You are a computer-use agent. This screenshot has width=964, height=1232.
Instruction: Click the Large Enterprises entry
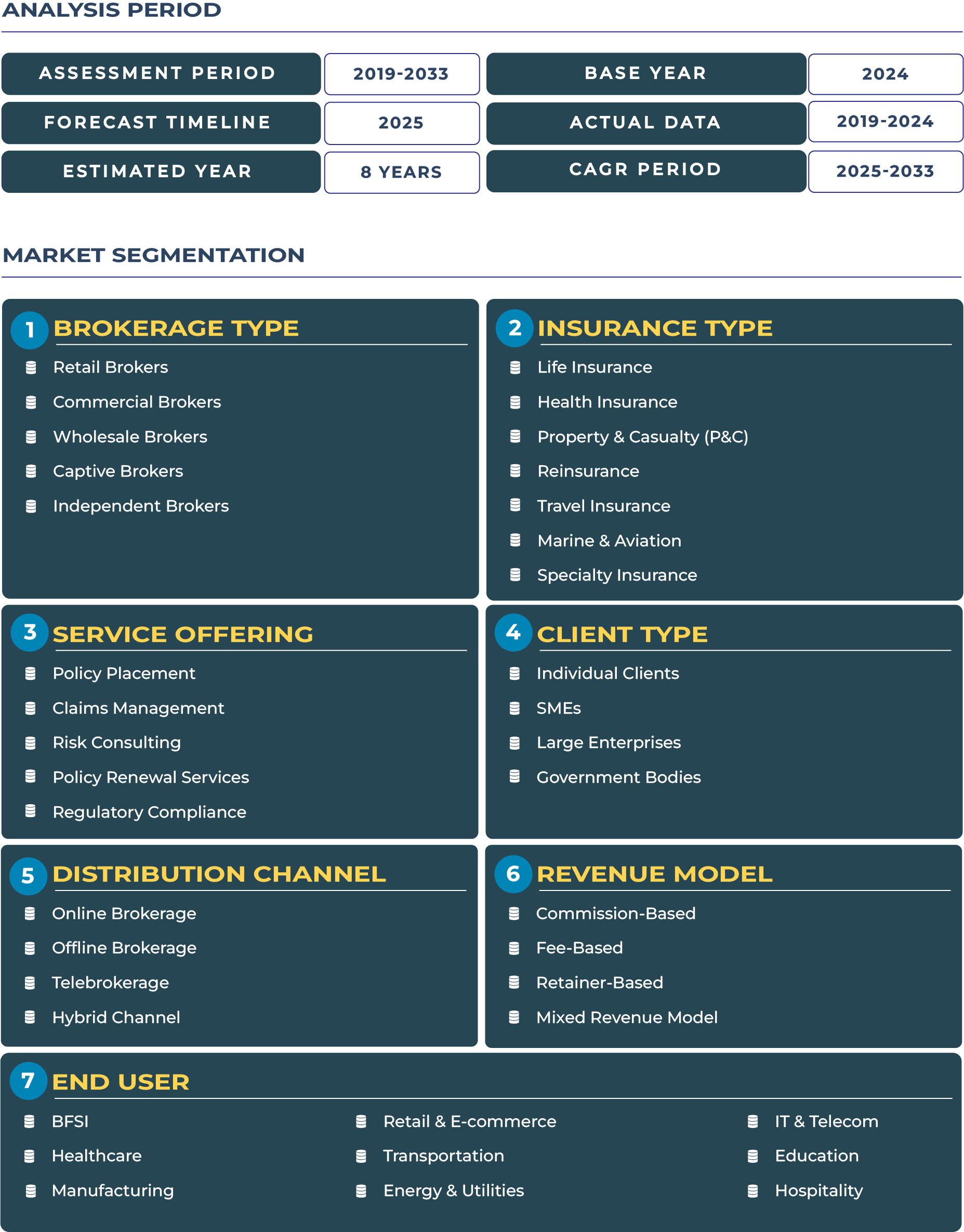pos(609,743)
